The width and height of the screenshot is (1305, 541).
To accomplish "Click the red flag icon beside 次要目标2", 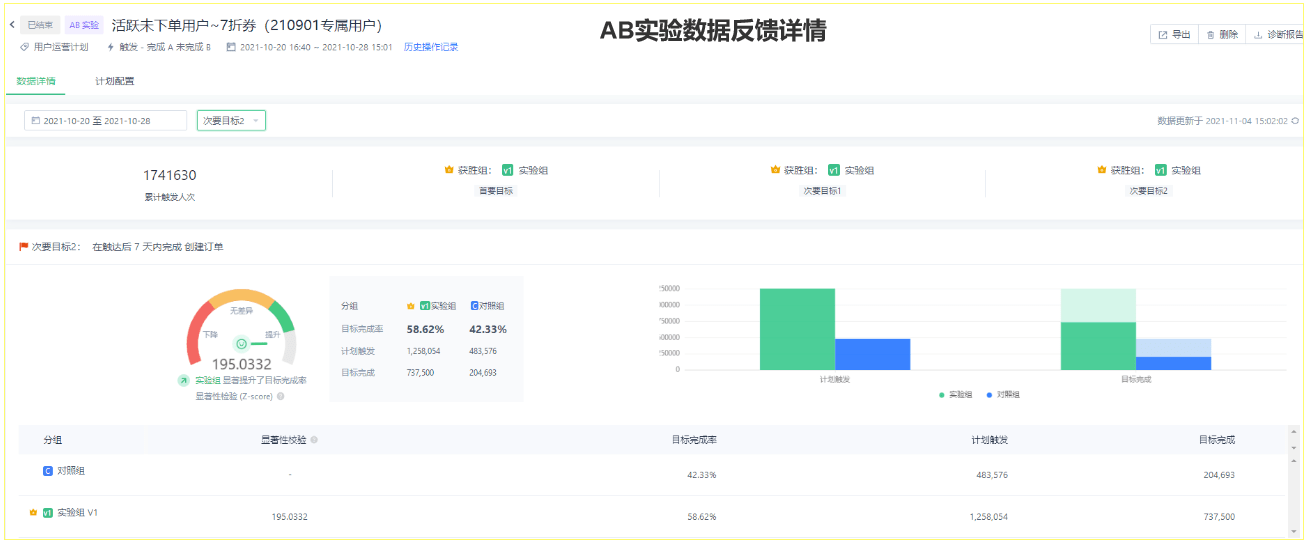I will click(x=23, y=246).
